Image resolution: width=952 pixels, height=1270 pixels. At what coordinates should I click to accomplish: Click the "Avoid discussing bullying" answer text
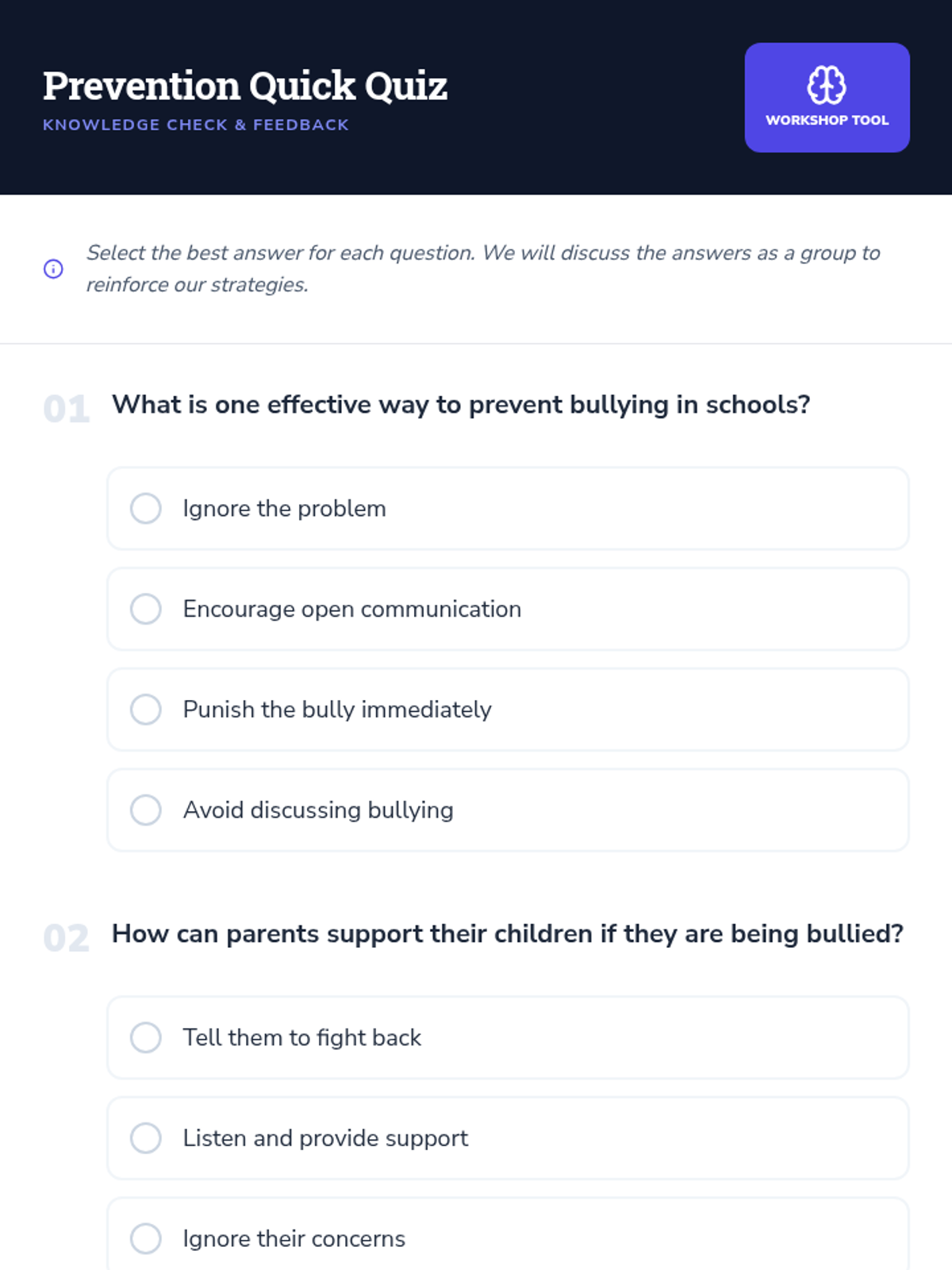(318, 810)
